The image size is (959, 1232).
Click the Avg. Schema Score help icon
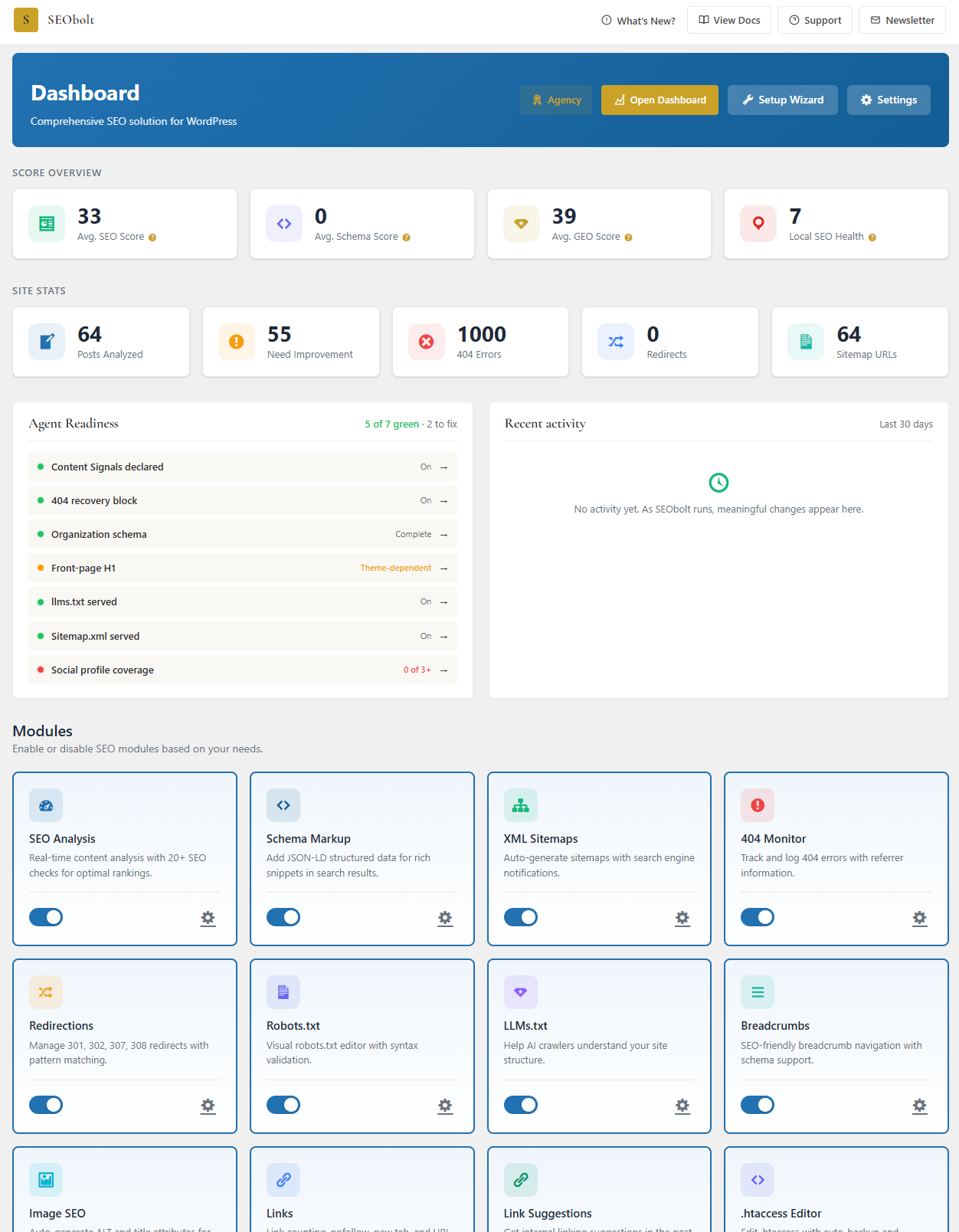click(x=406, y=238)
